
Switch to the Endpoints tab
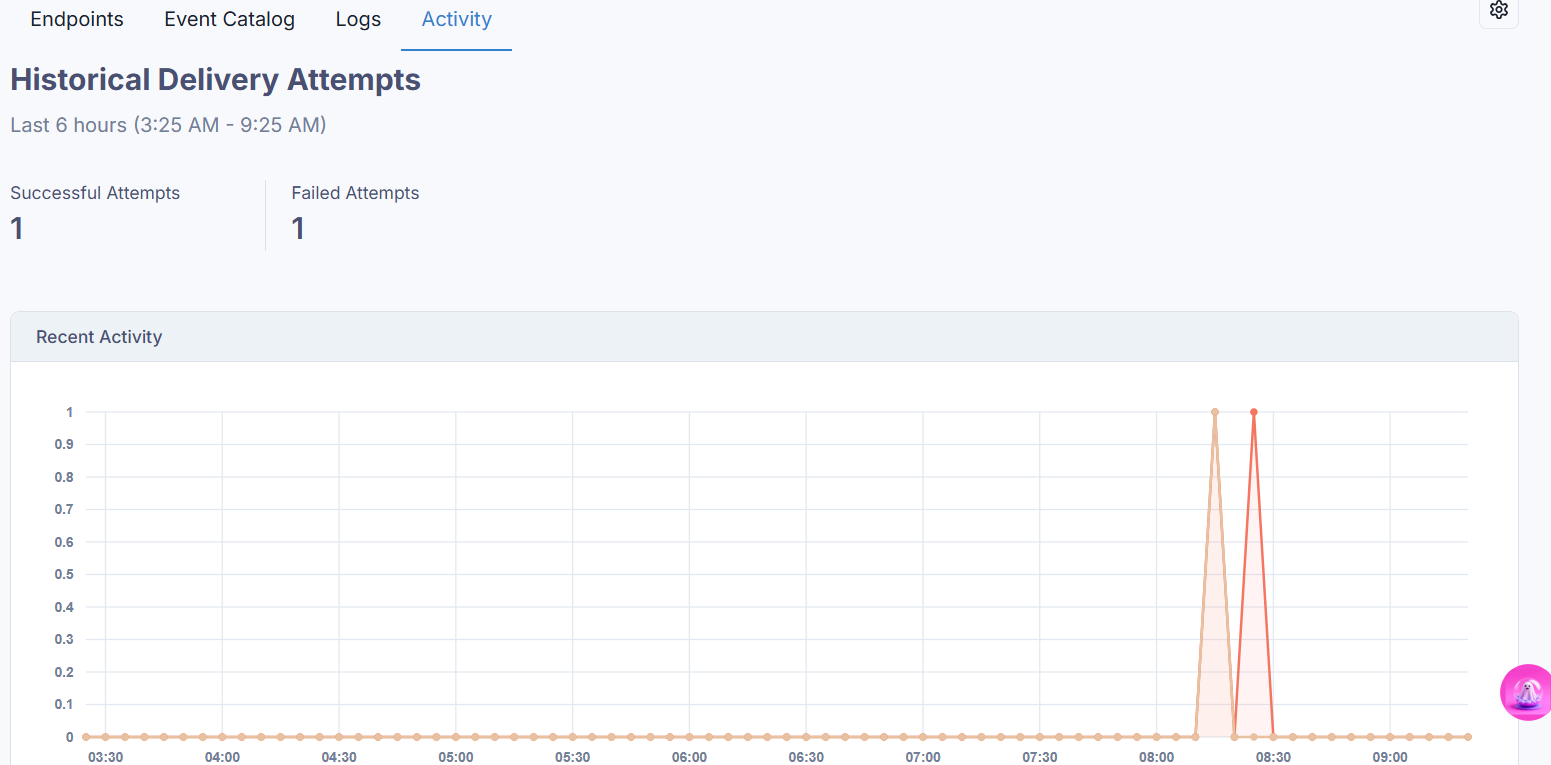coord(77,19)
